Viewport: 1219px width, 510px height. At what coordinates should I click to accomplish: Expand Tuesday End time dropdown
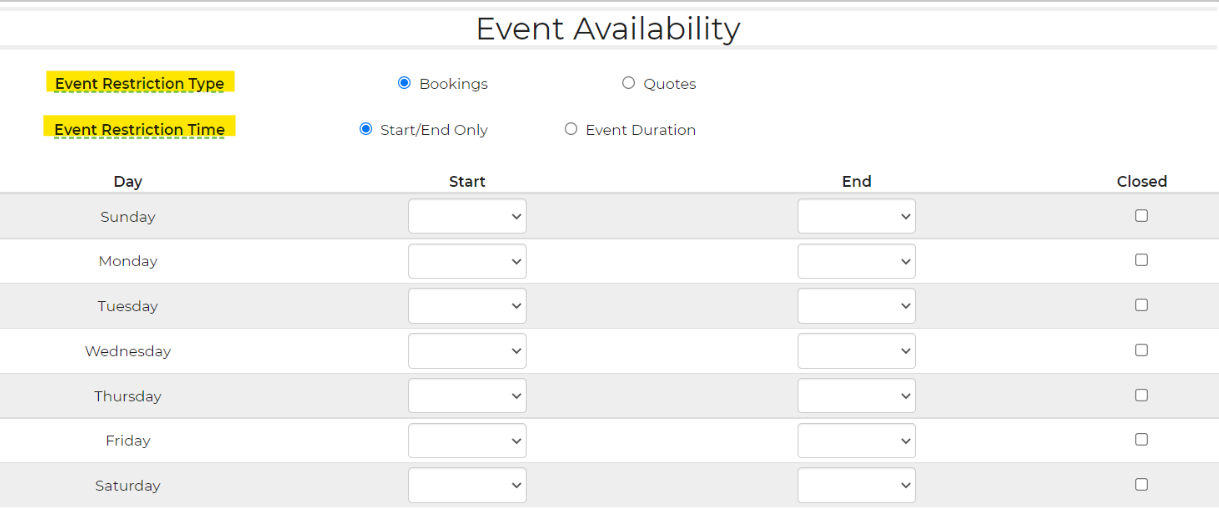pos(856,306)
